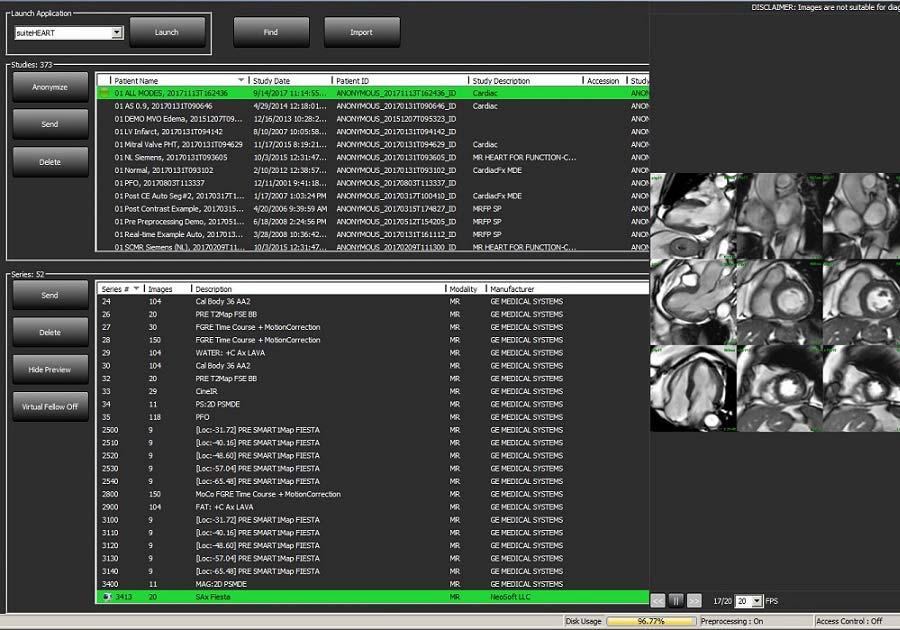
Task: Select series 24 Cal Body 36 AA2
Action: [373, 301]
